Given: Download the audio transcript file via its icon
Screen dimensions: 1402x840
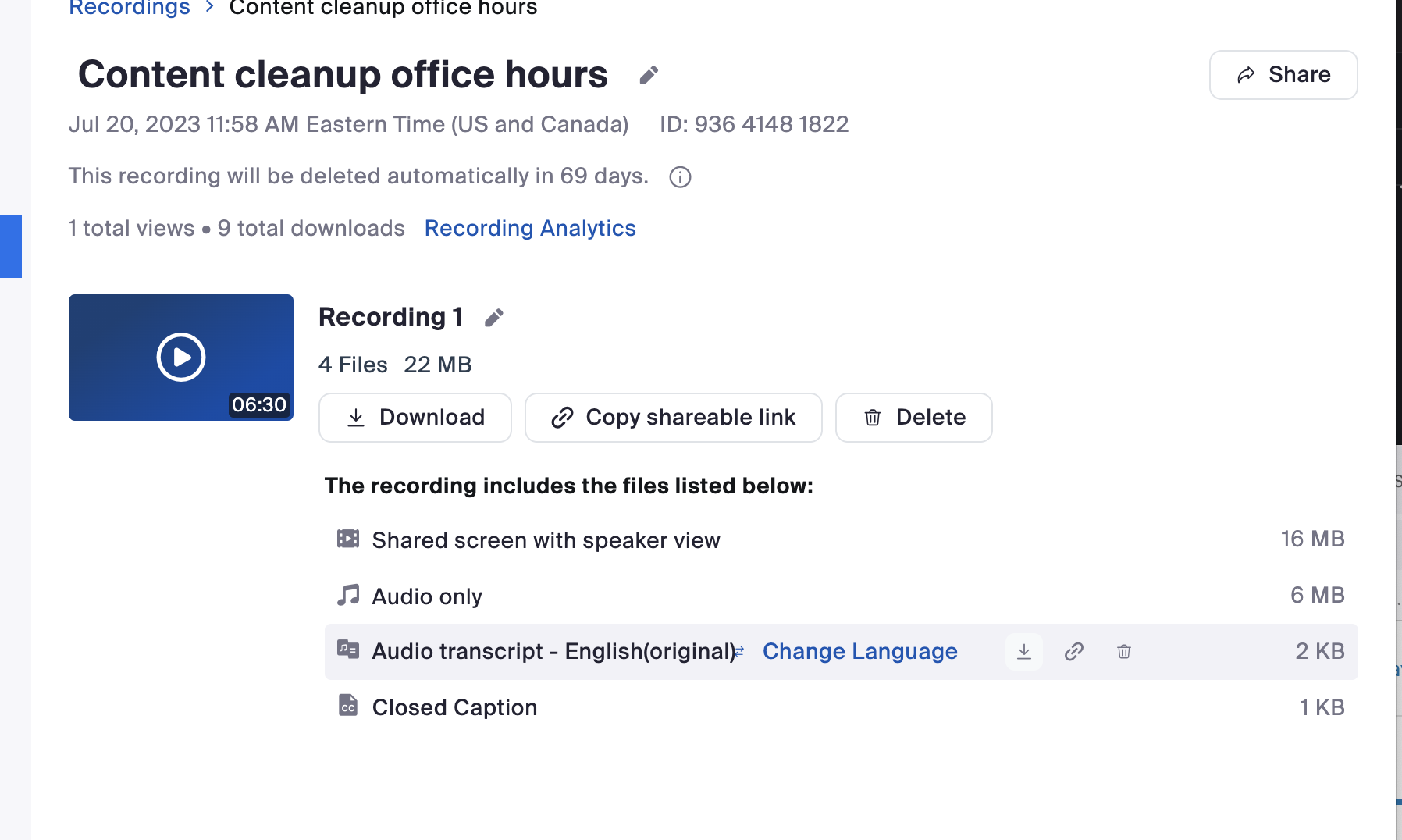Looking at the screenshot, I should pyautogui.click(x=1023, y=652).
